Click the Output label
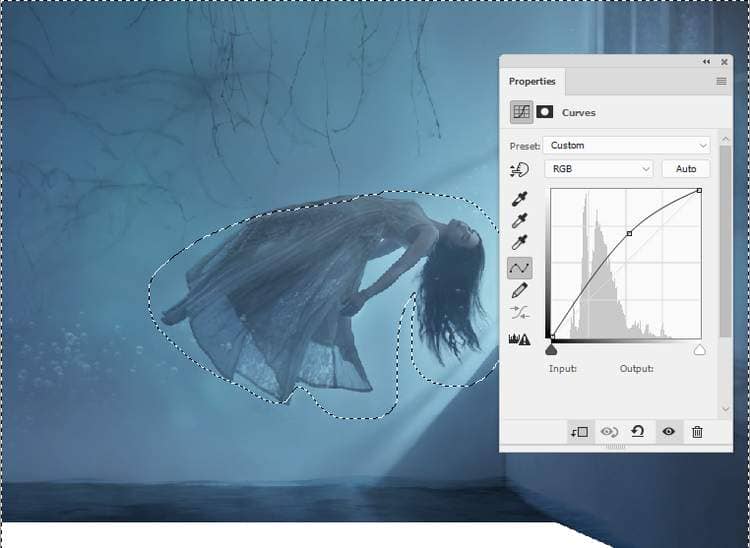This screenshot has height=548, width=750. pyautogui.click(x=637, y=369)
